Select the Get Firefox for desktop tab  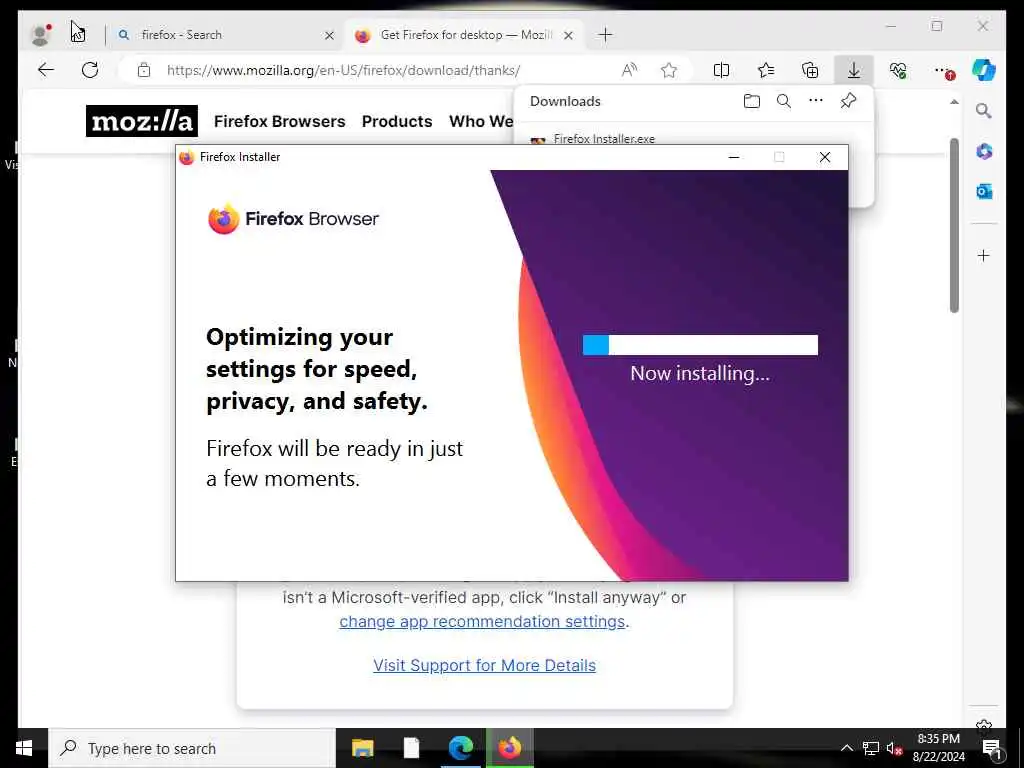(x=466, y=35)
